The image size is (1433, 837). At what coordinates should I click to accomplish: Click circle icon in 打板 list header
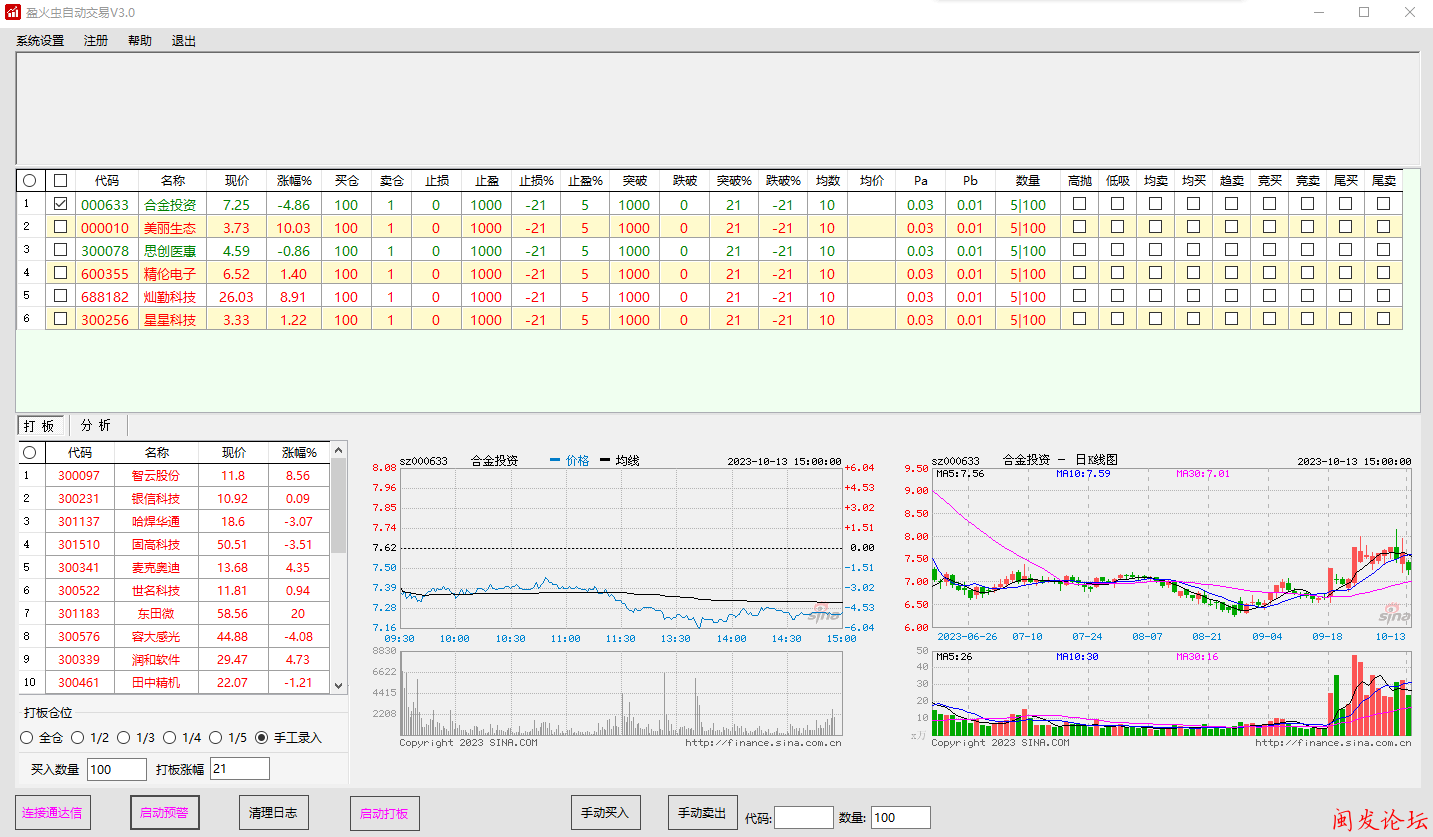point(29,453)
